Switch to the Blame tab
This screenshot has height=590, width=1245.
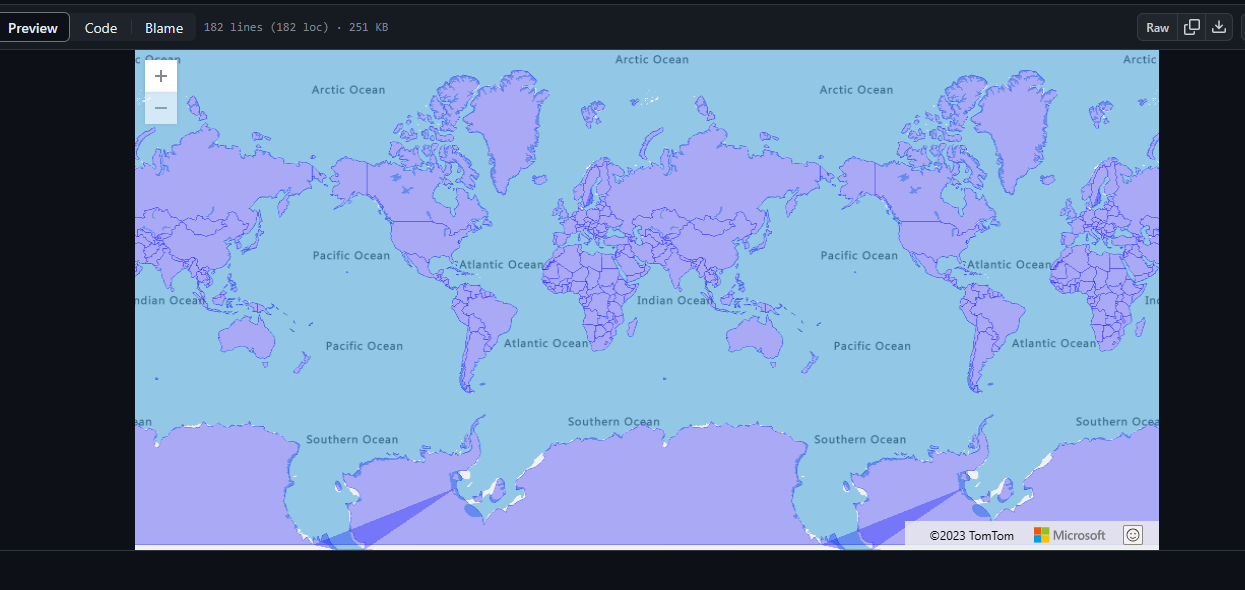pyautogui.click(x=164, y=27)
